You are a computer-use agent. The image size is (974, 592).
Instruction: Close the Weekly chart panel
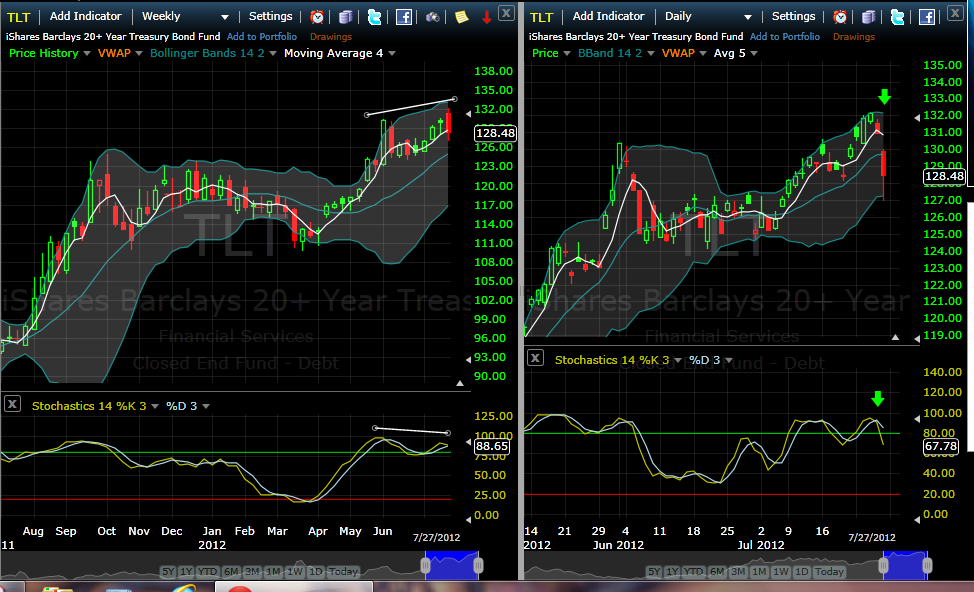coord(506,12)
